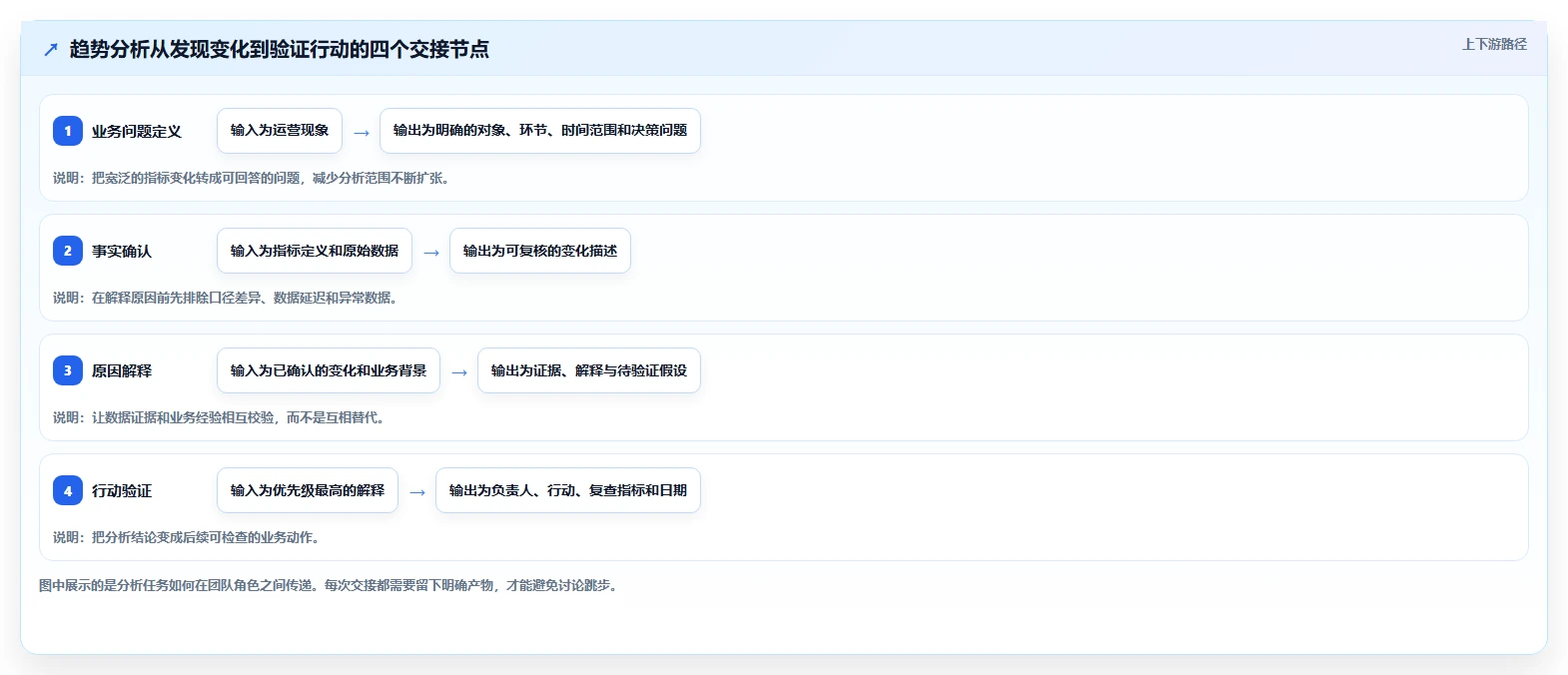1568x675 pixels.
Task: Click the step 3 number badge
Action: 68,370
